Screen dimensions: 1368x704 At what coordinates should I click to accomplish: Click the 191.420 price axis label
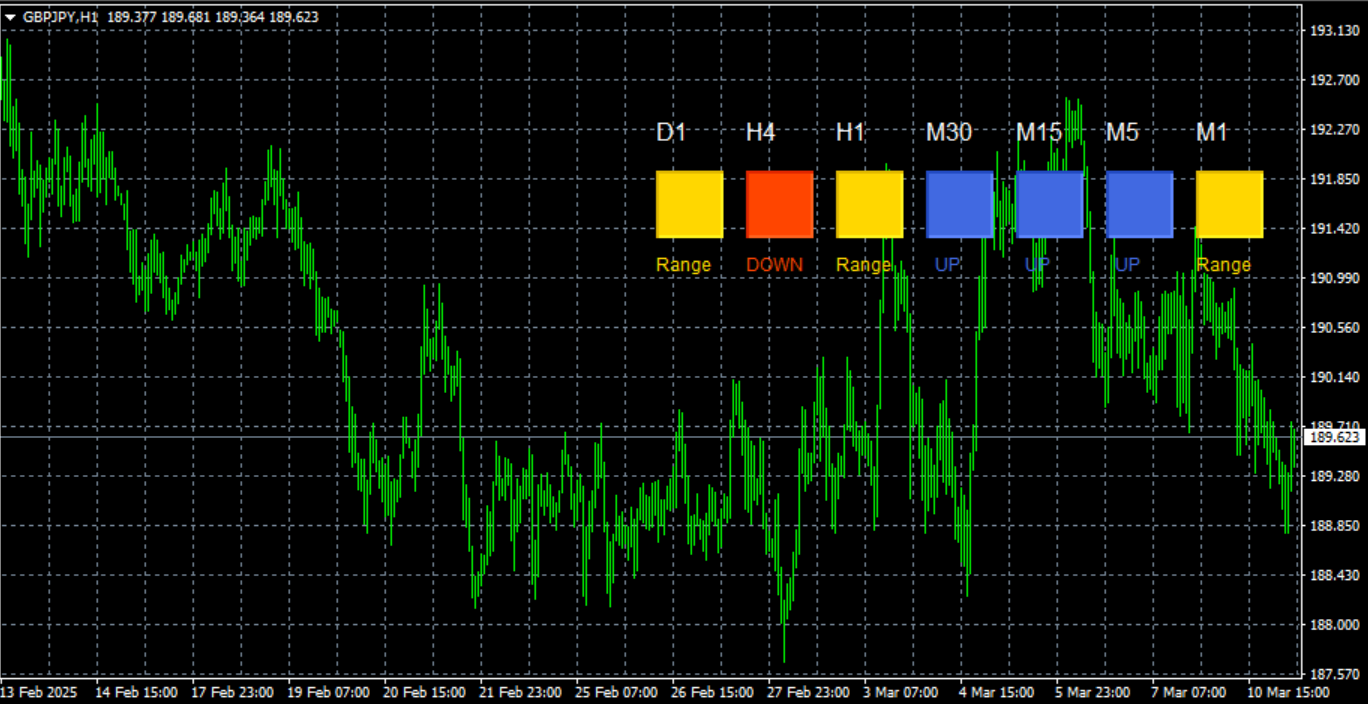[x=1334, y=229]
